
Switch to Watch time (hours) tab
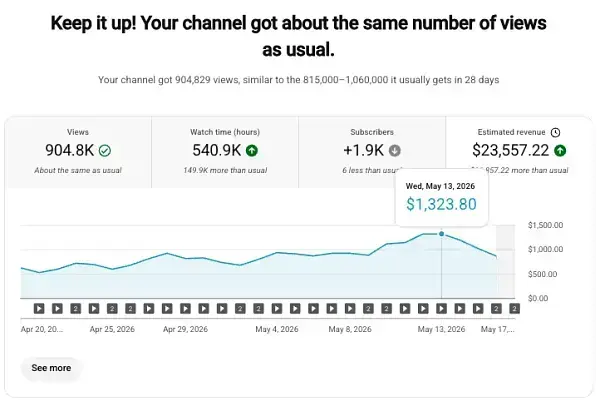225,152
